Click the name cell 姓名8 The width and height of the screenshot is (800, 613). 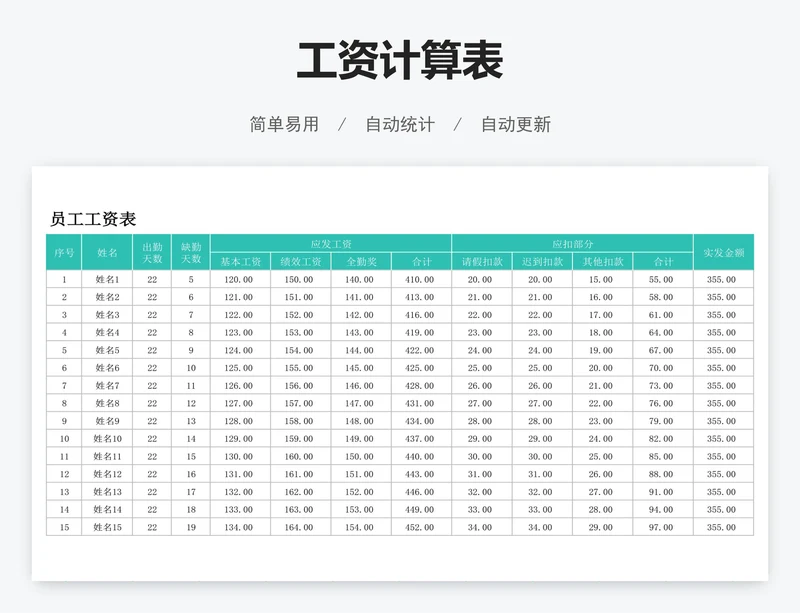point(107,403)
